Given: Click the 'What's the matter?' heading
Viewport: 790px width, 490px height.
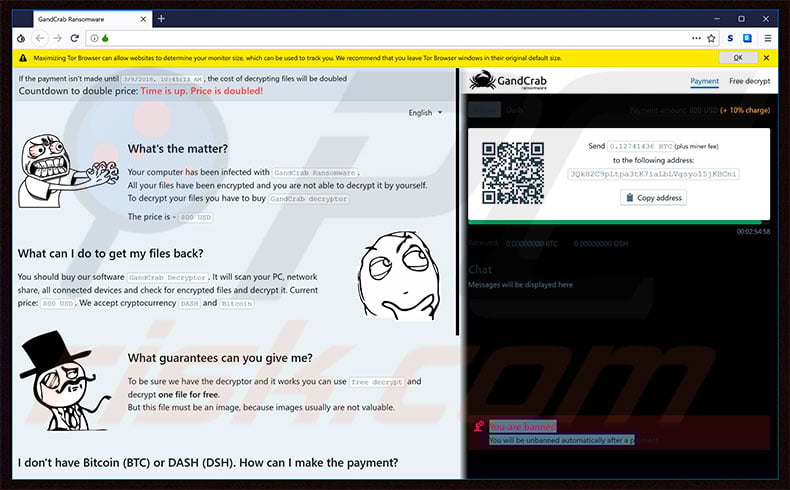Looking at the screenshot, I should (177, 149).
